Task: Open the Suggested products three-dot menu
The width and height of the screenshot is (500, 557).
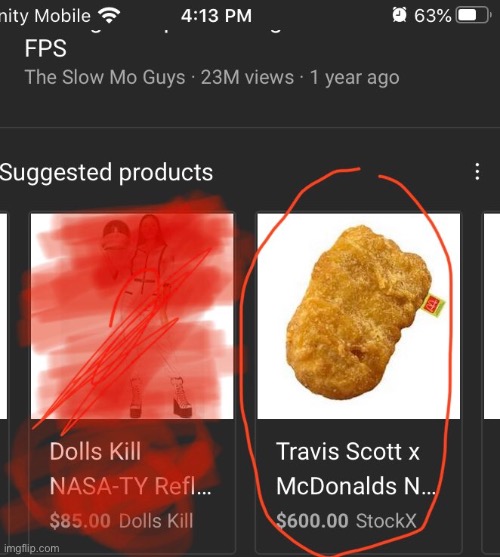Action: [x=477, y=172]
